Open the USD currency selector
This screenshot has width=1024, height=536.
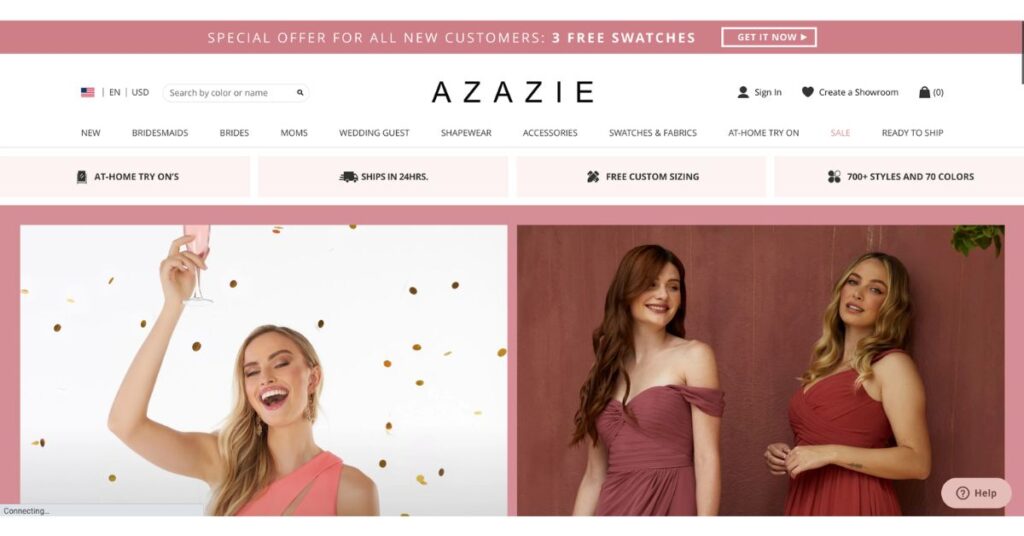click(140, 93)
